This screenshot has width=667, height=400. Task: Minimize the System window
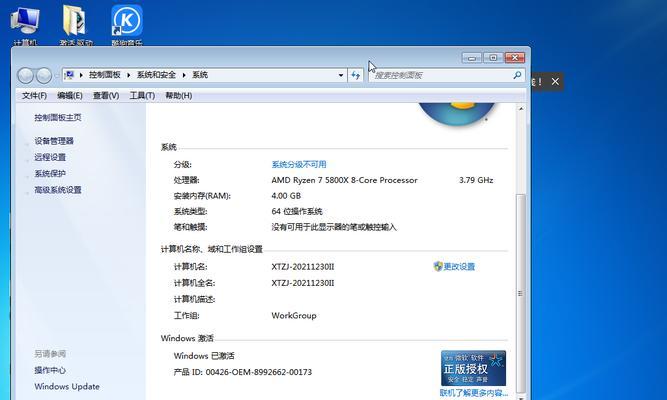[472, 57]
